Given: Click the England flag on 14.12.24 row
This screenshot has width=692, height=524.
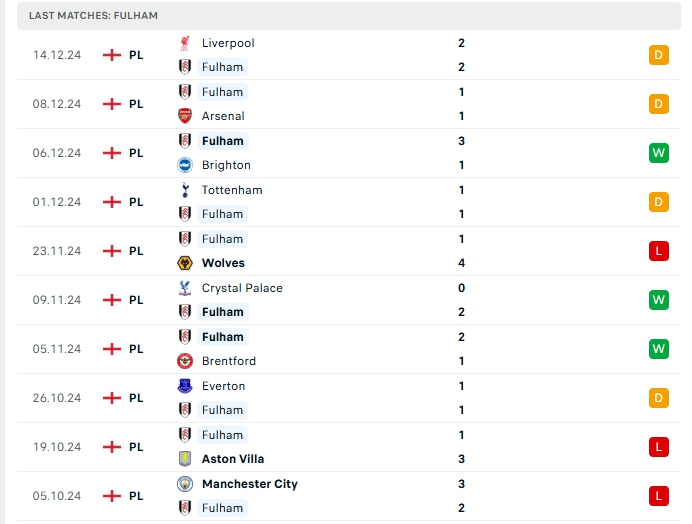Looking at the screenshot, I should [x=112, y=55].
